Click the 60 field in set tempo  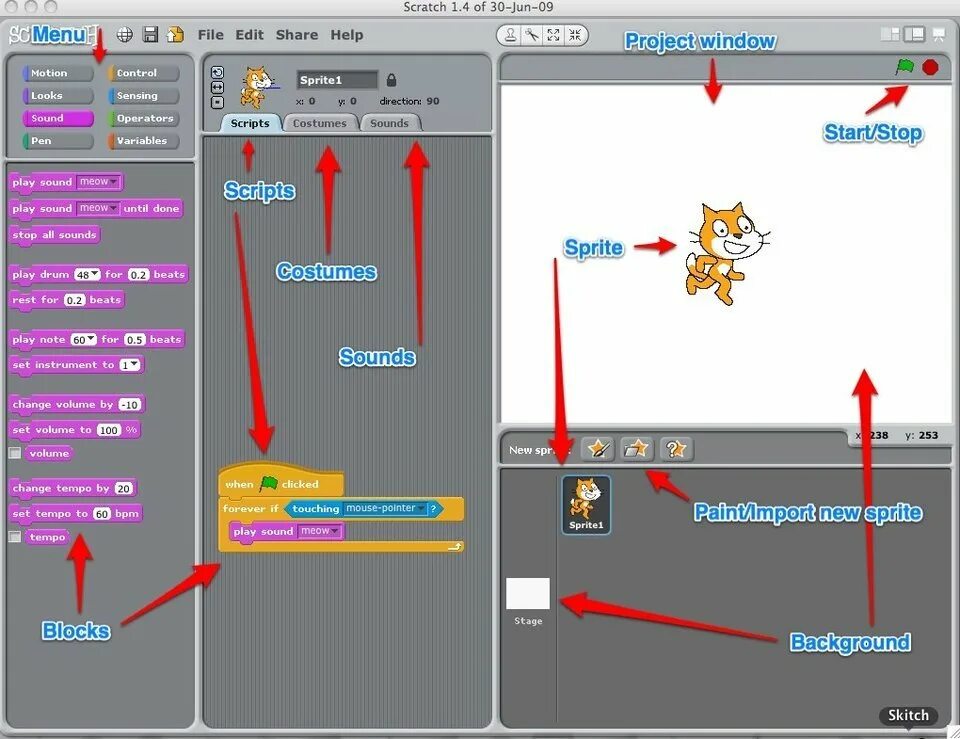click(x=102, y=514)
